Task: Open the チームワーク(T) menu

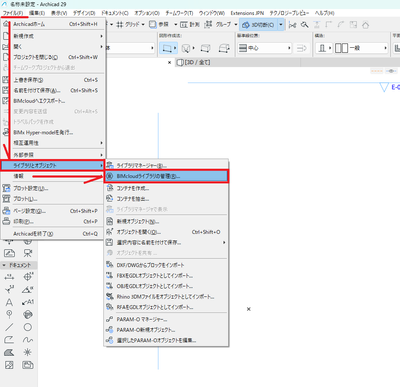Action: click(x=179, y=13)
